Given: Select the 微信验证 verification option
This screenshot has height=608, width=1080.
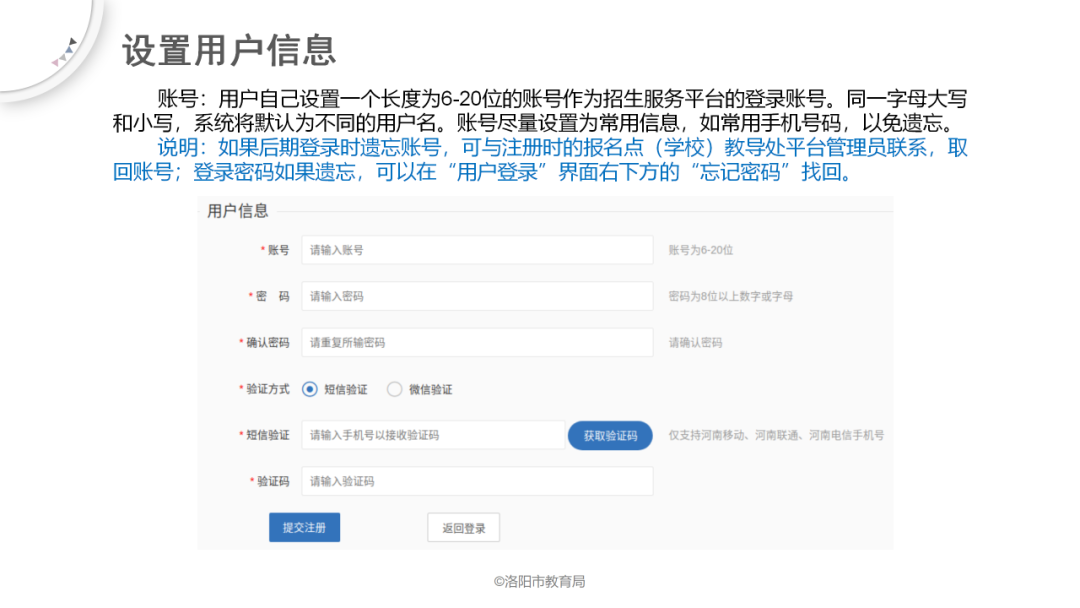Looking at the screenshot, I should point(396,389).
